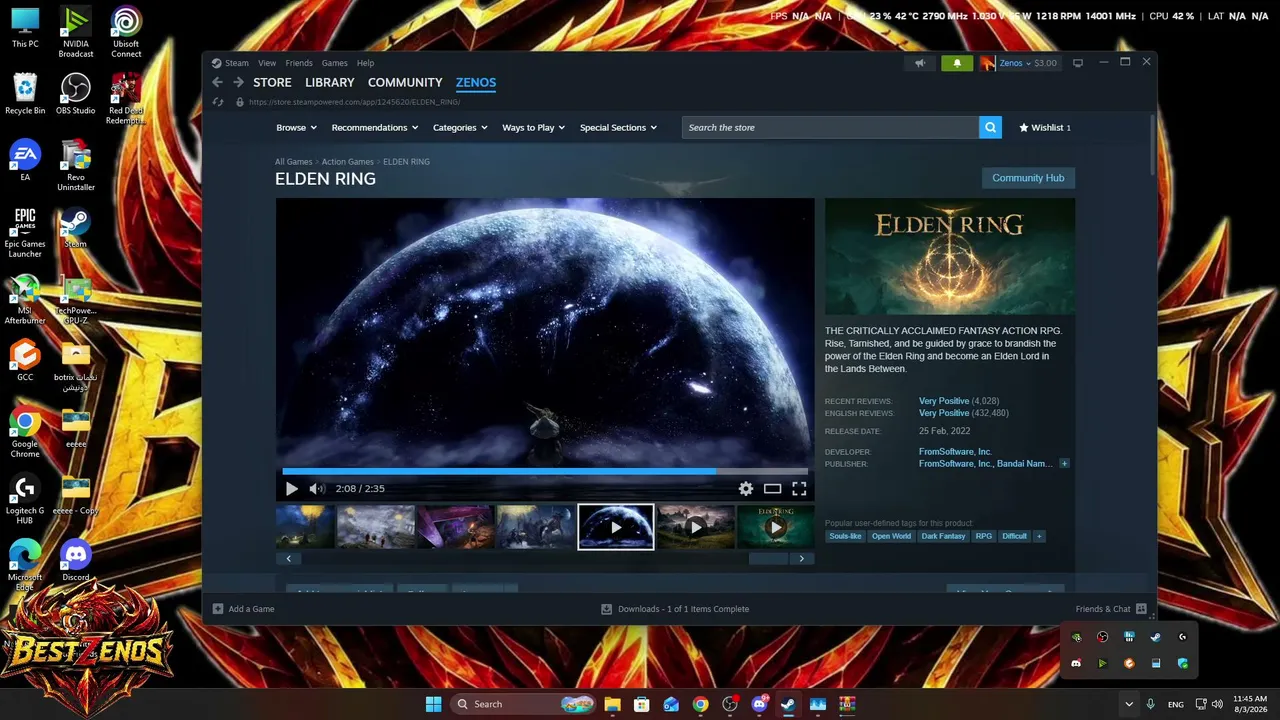This screenshot has width=1280, height=720.
Task: Expand the Special Sections dropdown
Action: pos(618,128)
